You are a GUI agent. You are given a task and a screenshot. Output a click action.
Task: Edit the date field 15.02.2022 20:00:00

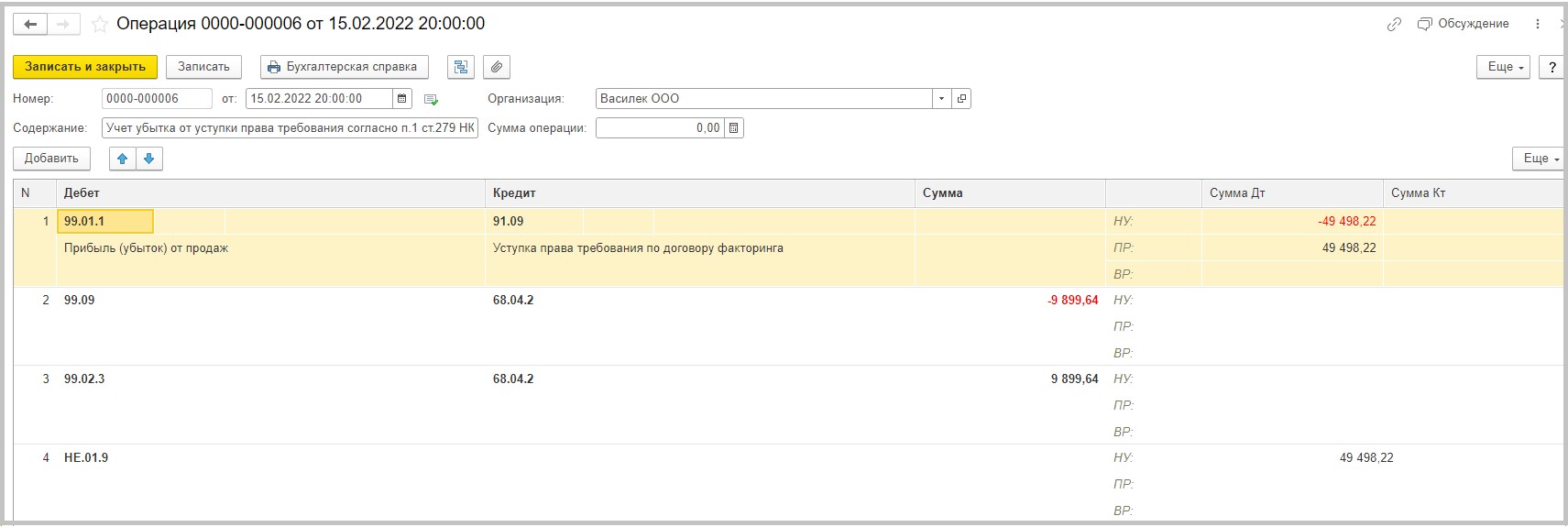(x=319, y=99)
